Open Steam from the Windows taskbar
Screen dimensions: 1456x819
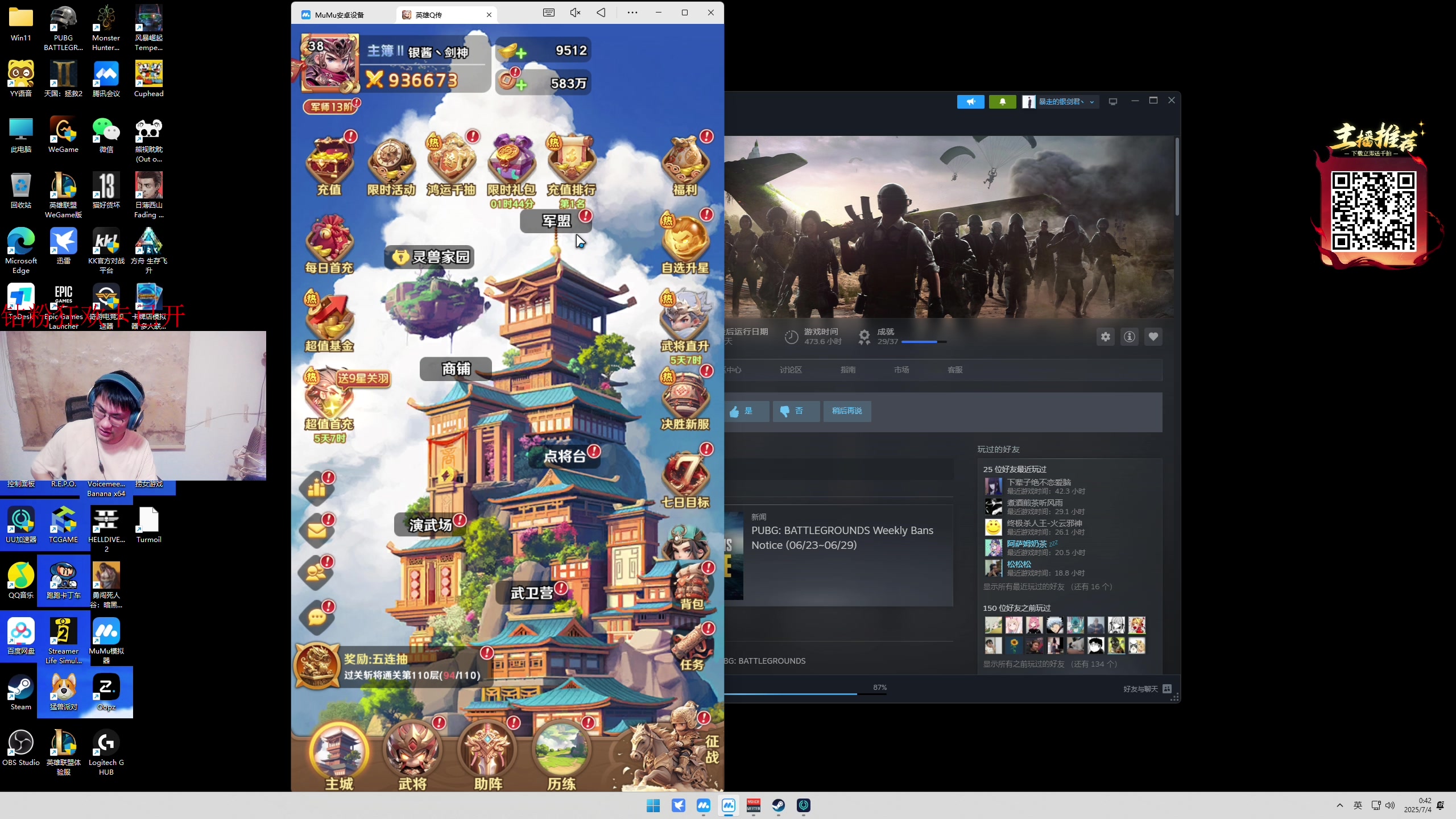click(779, 805)
